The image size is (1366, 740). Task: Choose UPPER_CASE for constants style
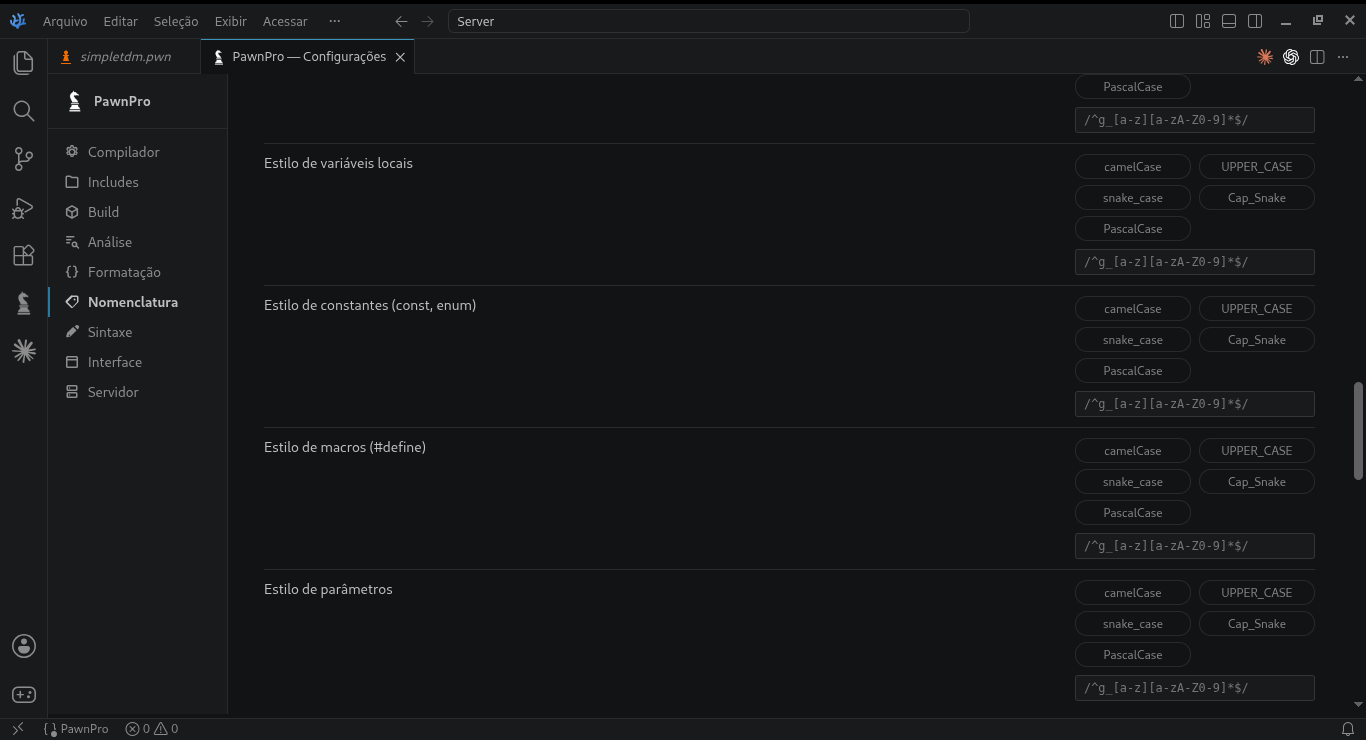point(1256,309)
